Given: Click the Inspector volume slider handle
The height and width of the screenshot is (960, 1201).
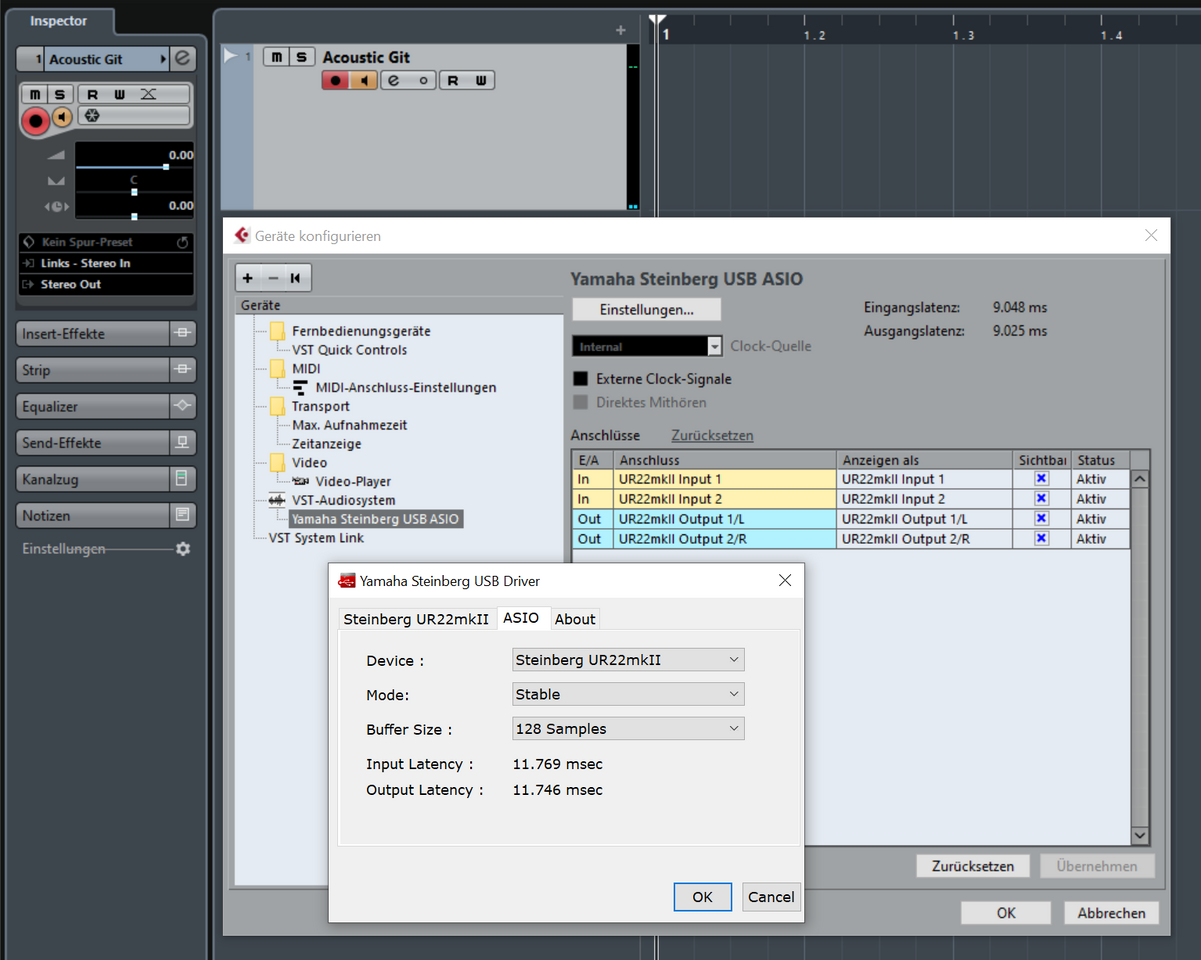Looking at the screenshot, I should 166,167.
